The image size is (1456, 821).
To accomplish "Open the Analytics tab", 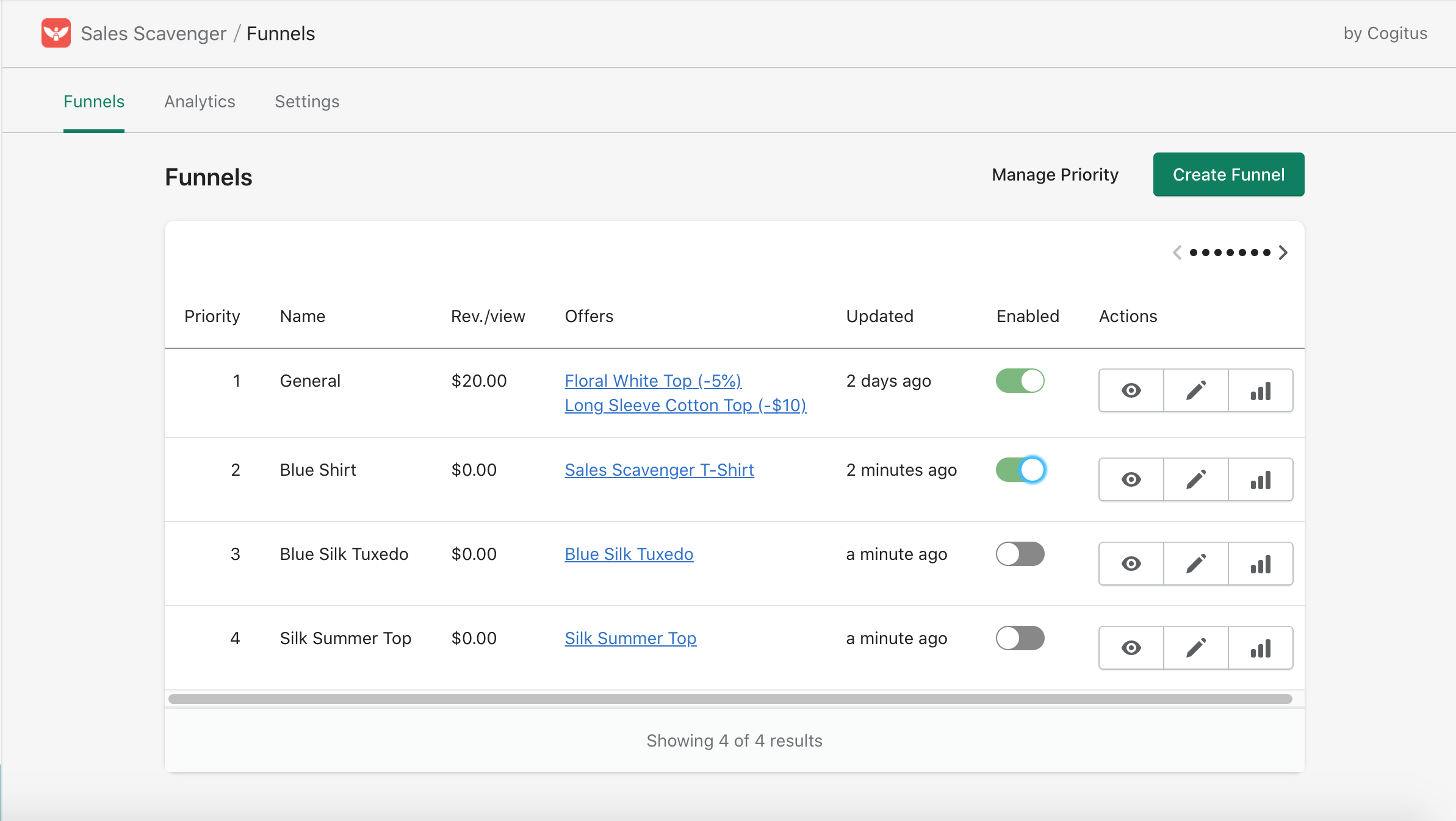I will (200, 101).
